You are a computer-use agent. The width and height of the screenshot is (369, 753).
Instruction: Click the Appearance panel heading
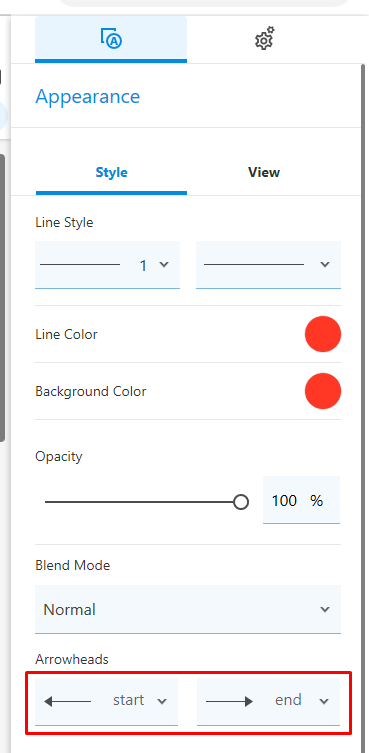click(87, 97)
